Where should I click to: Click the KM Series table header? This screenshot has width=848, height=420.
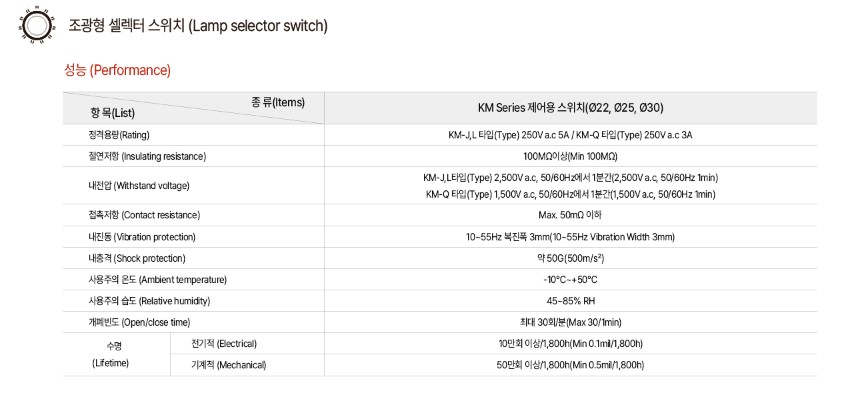coord(571,108)
